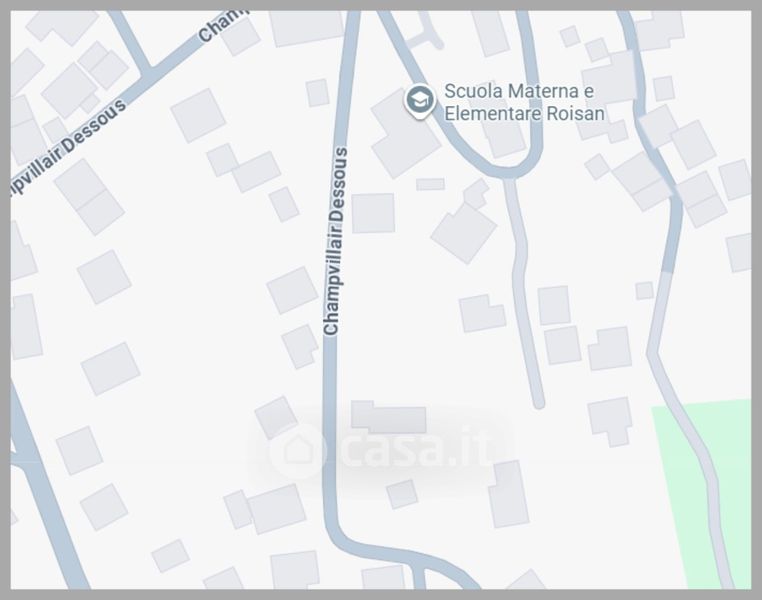Select the diagonal Champvillair Dessous street label
Image resolution: width=762 pixels, height=600 pixels.
click(x=68, y=147)
